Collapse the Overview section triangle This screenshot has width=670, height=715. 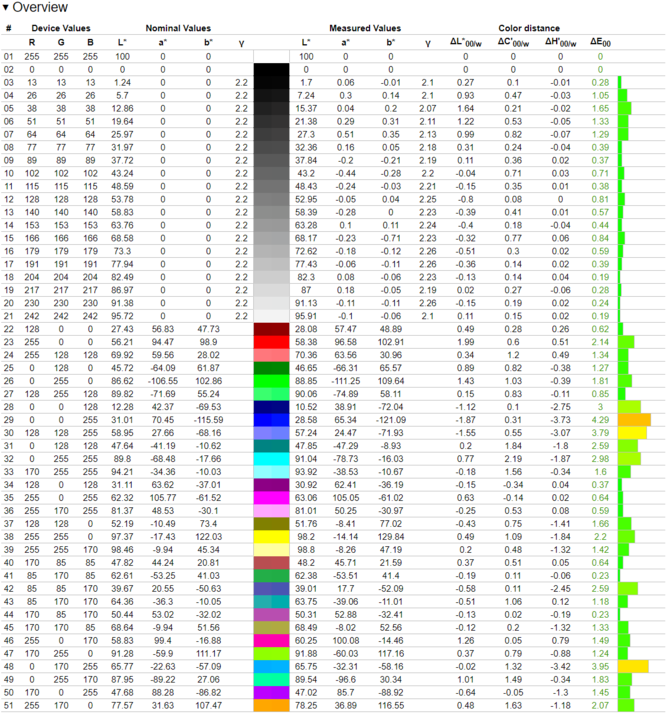click(7, 8)
